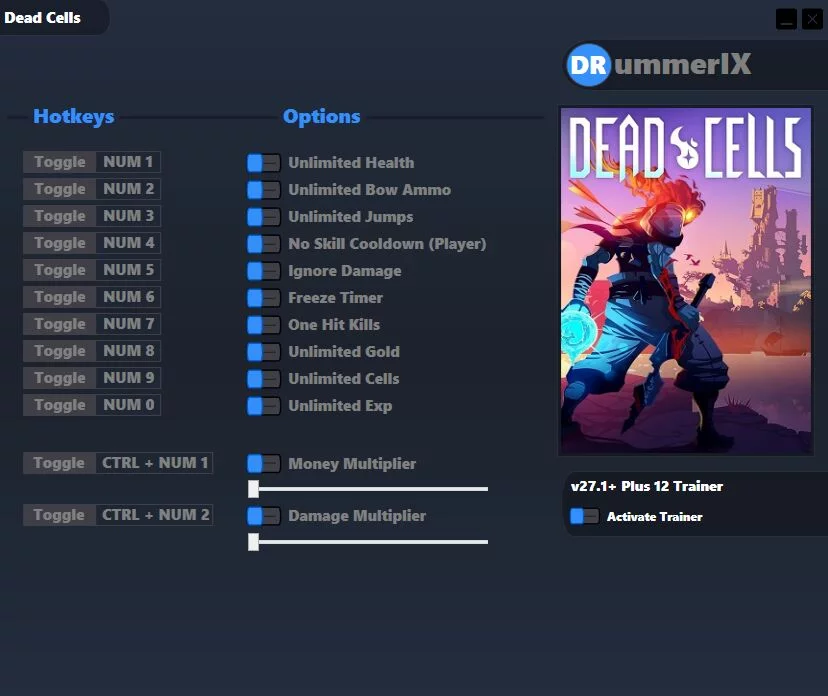
Task: Click the Damage Multiplier slider handle
Action: (253, 542)
